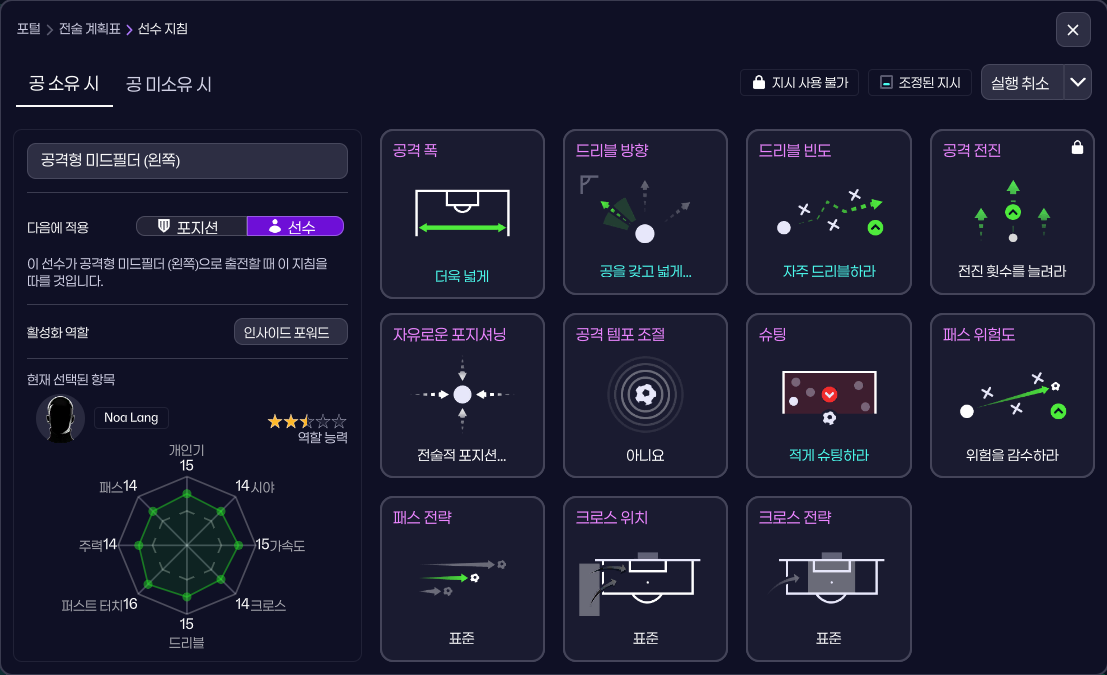
Task: Click the Noa Lang player portrait
Action: 60,417
